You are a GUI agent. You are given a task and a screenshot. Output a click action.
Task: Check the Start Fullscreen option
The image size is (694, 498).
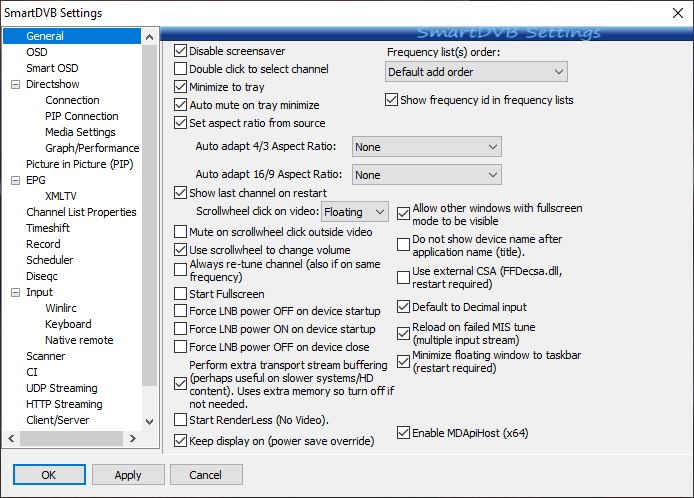tap(180, 294)
